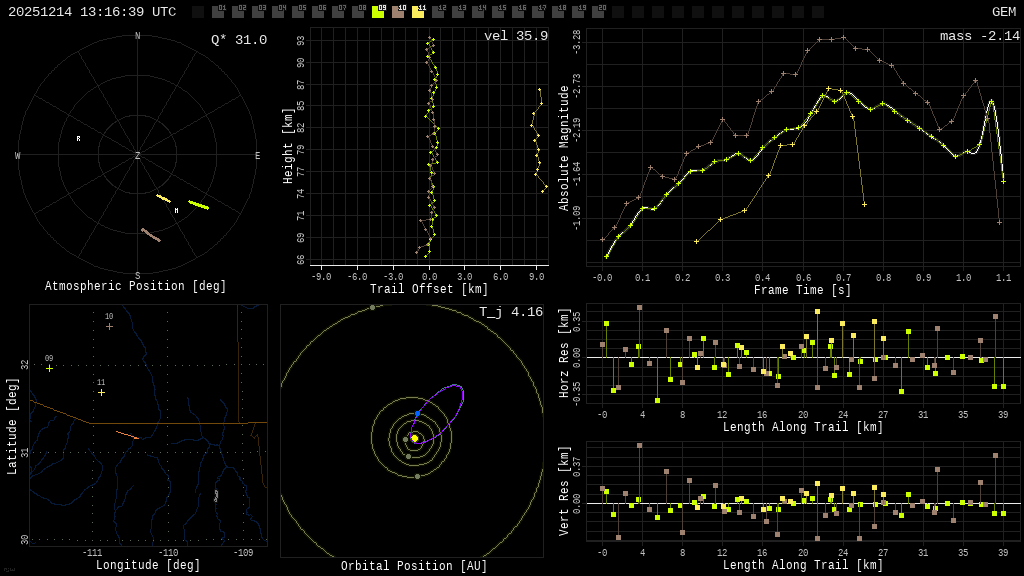Click the T_j 4.16 readout
The height and width of the screenshot is (576, 1024).
(510, 312)
